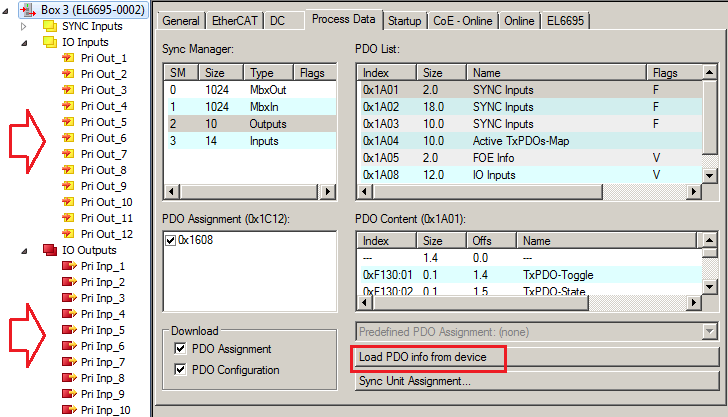Select Sync Manager row 1 MbxIn

point(250,107)
